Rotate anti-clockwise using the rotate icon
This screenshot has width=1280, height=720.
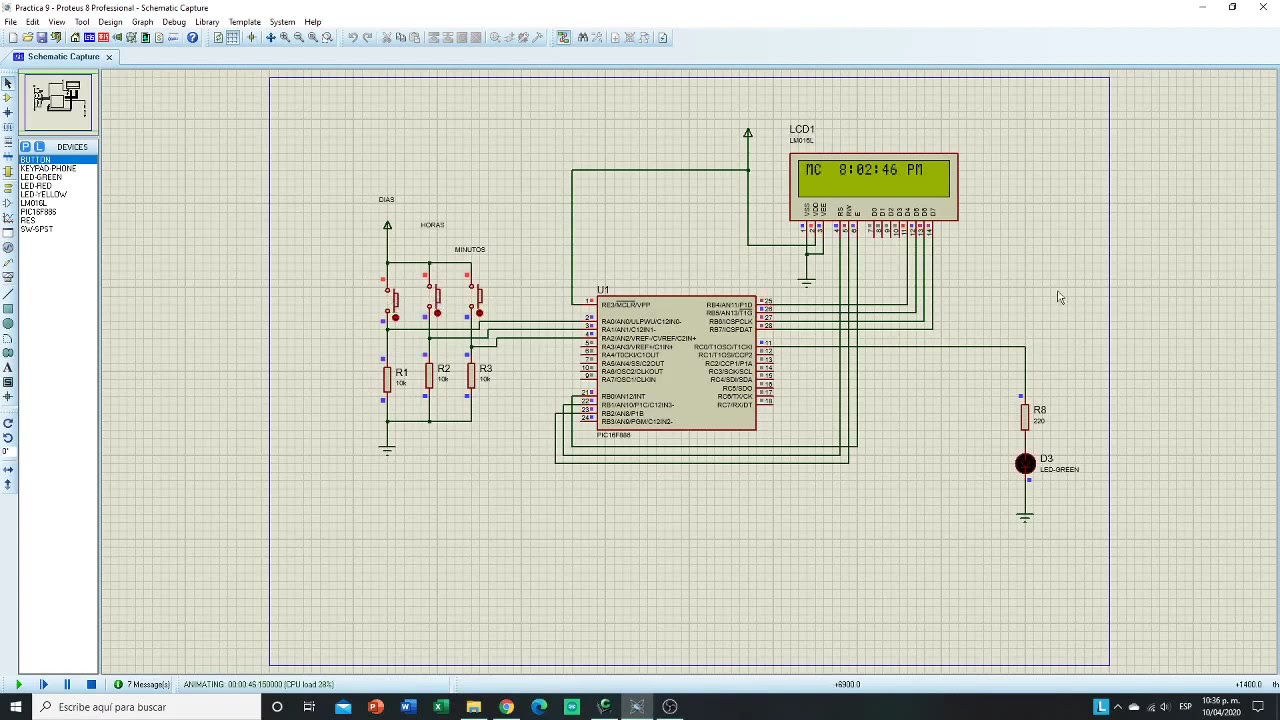point(8,438)
